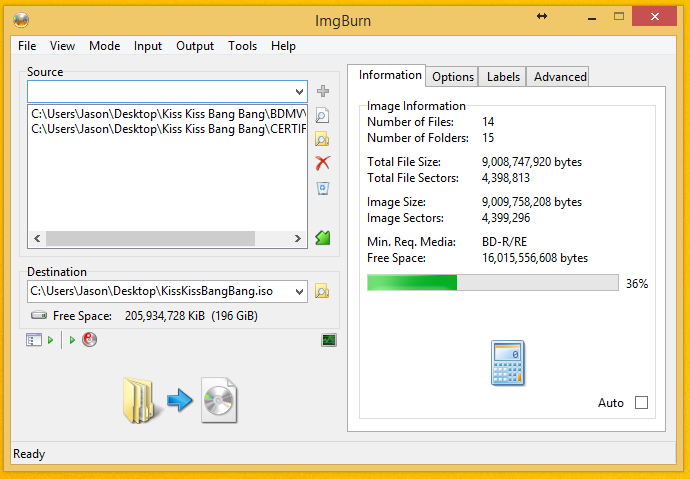Click the source list scroll left arrow
The image size is (690, 479).
tap(37, 238)
